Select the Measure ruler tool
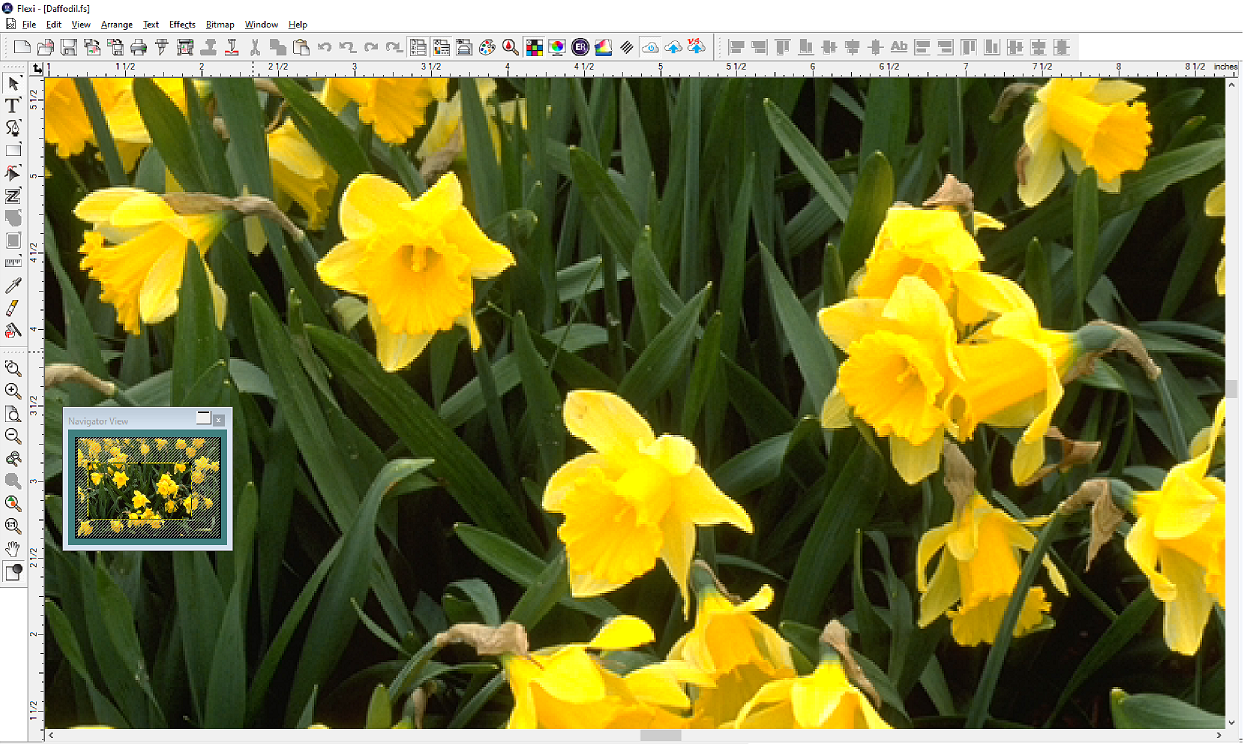Viewport: 1243px width, 744px height. pyautogui.click(x=13, y=263)
